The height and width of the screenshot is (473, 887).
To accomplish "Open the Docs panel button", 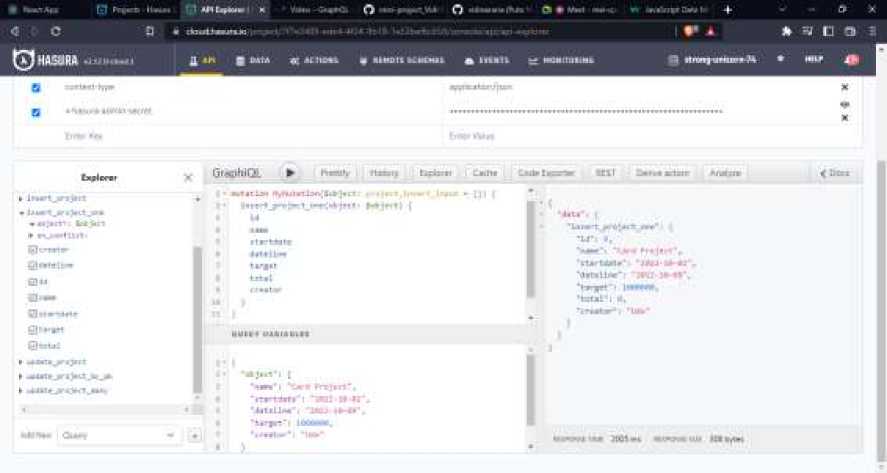I will 833,173.
